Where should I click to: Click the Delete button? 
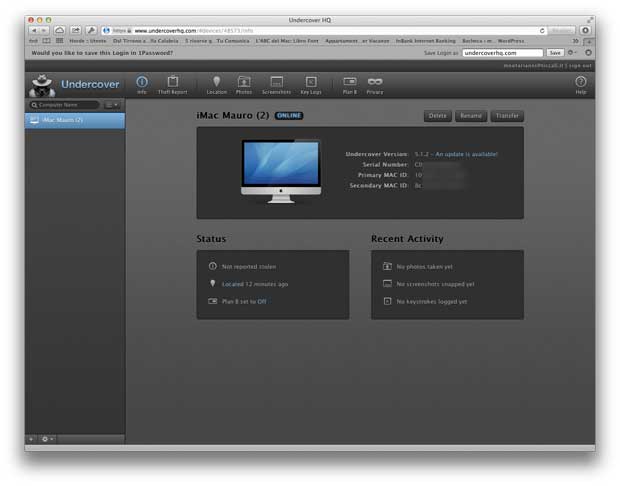pos(437,116)
